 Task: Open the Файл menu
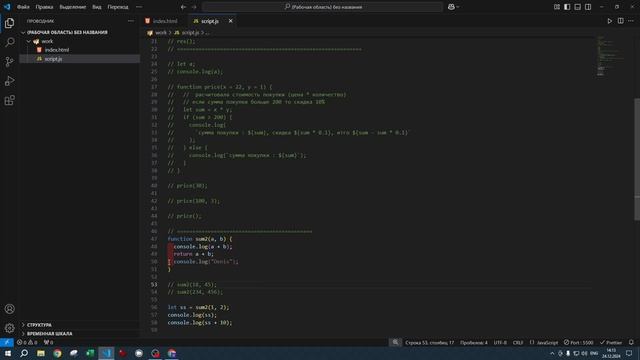tap(23, 7)
